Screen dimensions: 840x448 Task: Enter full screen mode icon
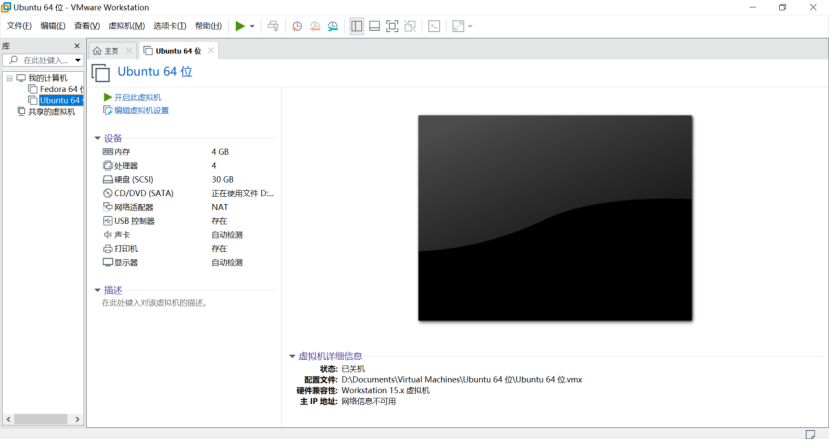(392, 26)
